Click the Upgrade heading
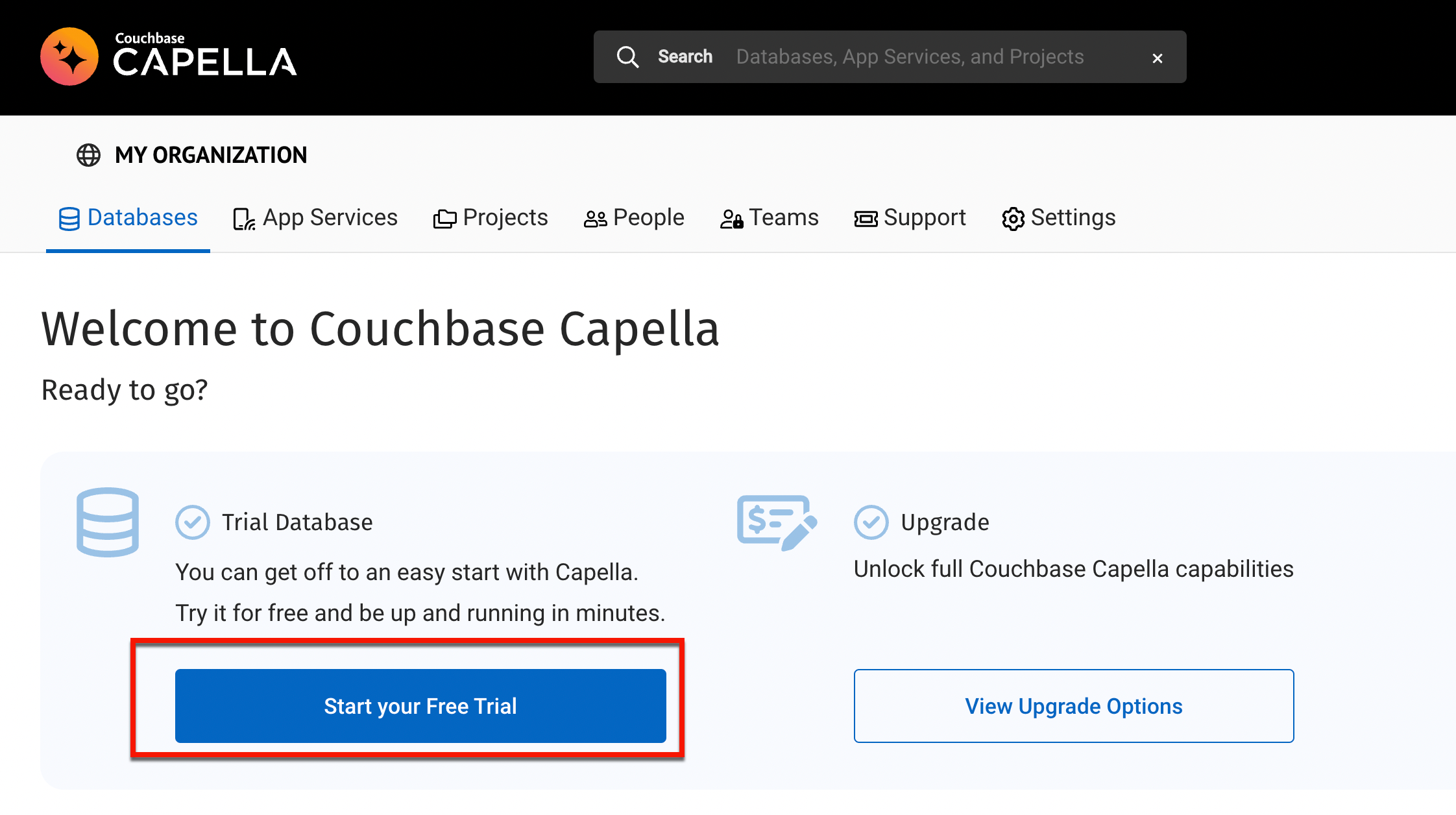Viewport: 1456px width, 815px height. point(945,522)
